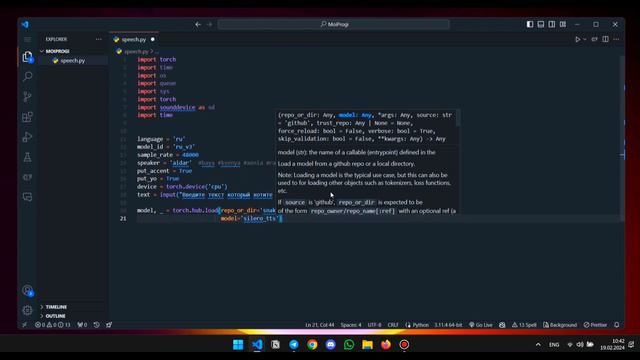
Task: Open the Explorer view in activity bar
Action: tap(27, 57)
